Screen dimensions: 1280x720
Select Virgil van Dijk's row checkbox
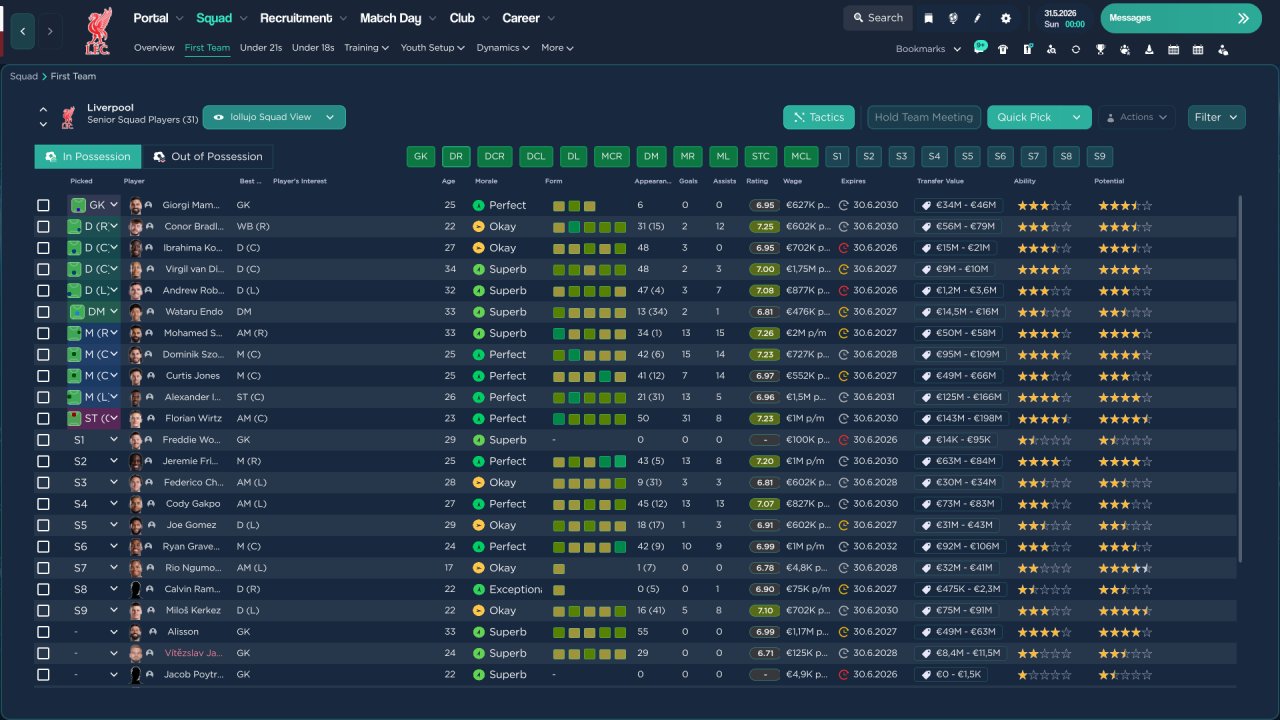pos(43,269)
